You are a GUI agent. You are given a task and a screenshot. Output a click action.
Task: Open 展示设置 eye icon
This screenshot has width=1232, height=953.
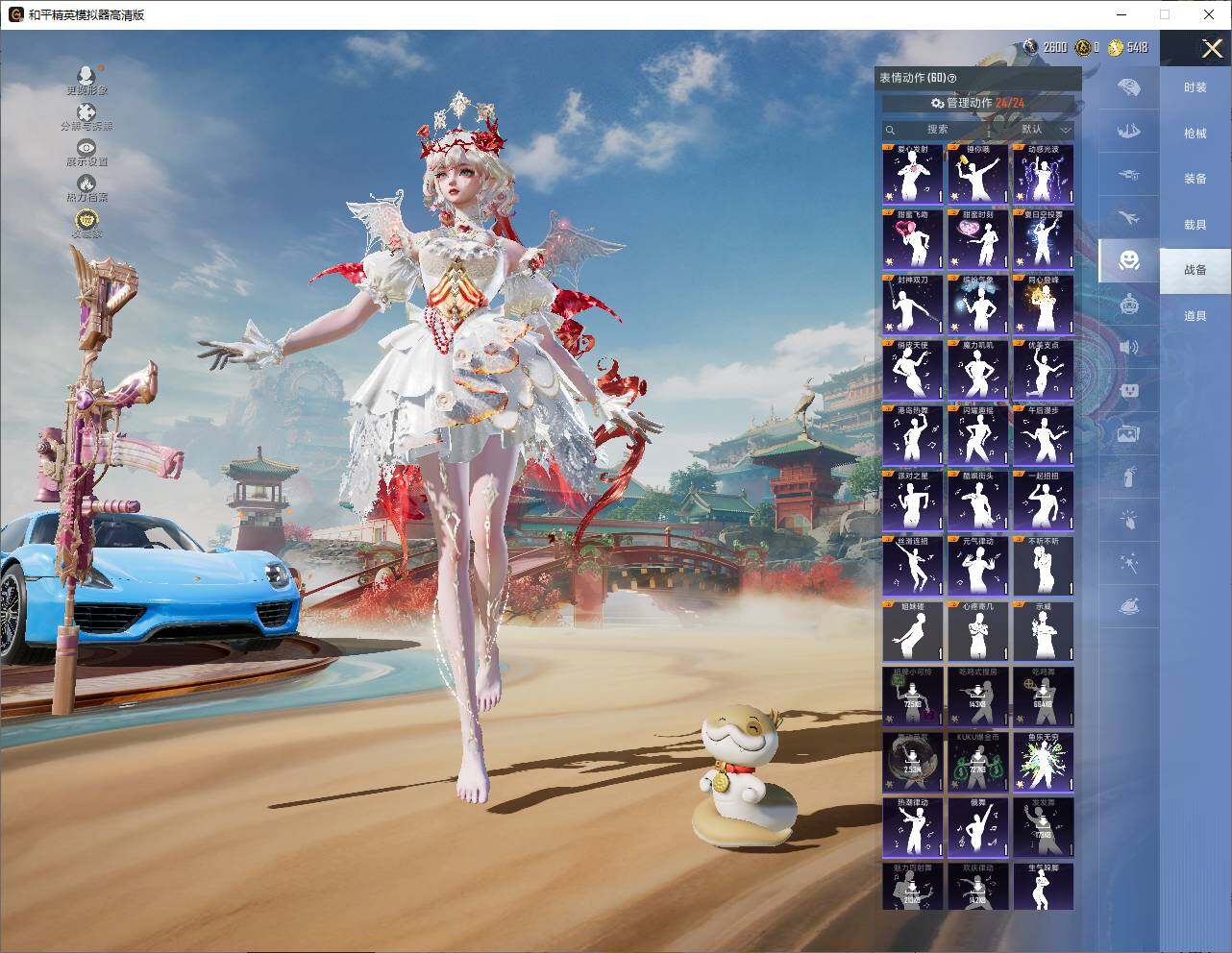[x=86, y=148]
